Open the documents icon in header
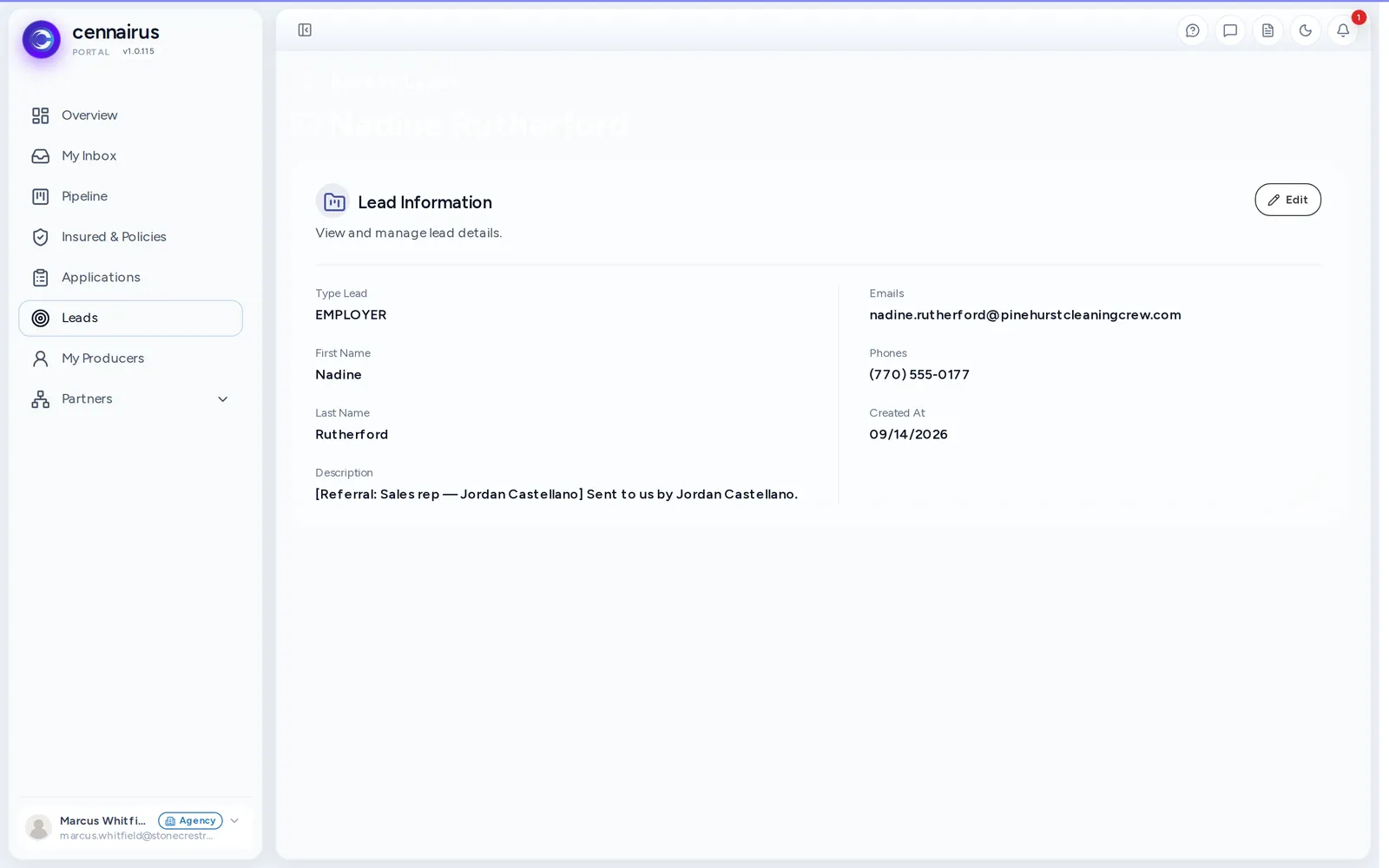Image resolution: width=1389 pixels, height=868 pixels. pyautogui.click(x=1267, y=30)
